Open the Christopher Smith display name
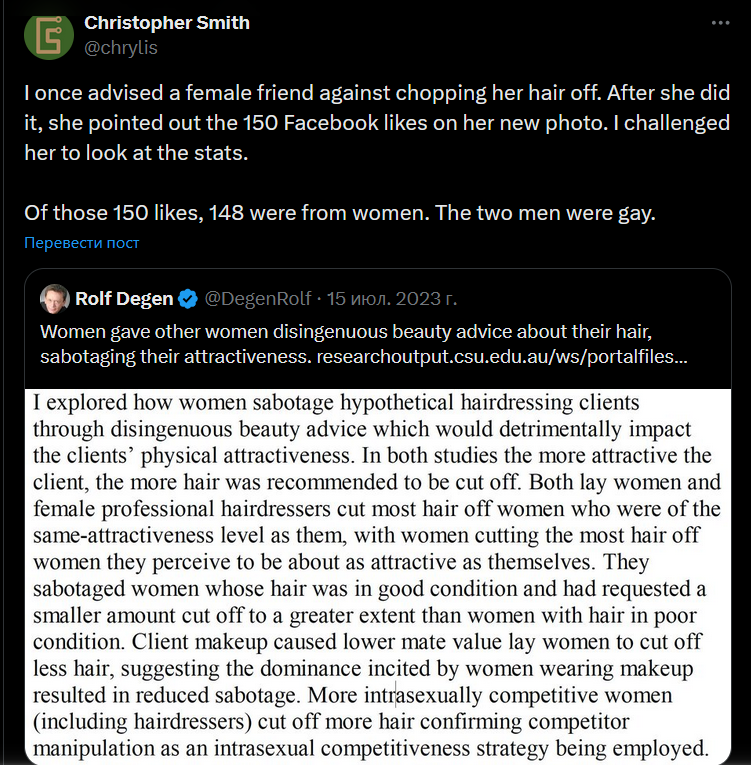This screenshot has height=765, width=751. pos(167,23)
